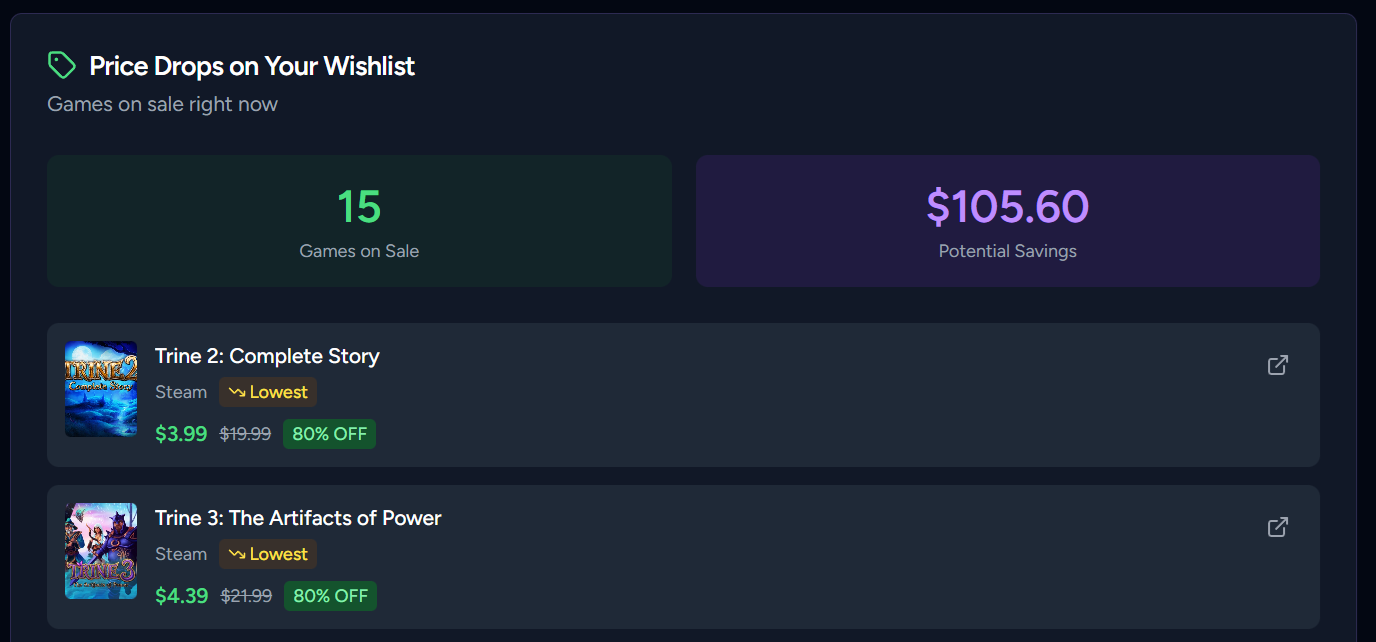Click the Lowest trend badge on Trine 3

pos(268,554)
